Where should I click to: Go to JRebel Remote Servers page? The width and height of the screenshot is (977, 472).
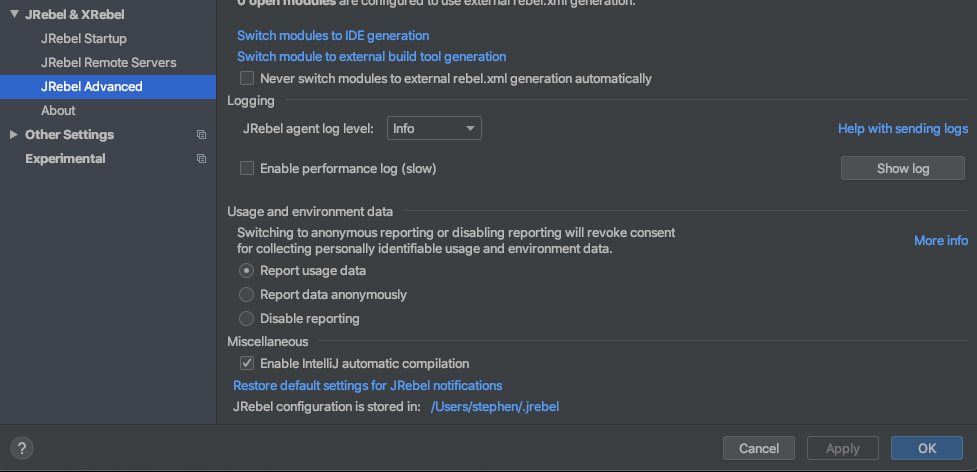(109, 63)
